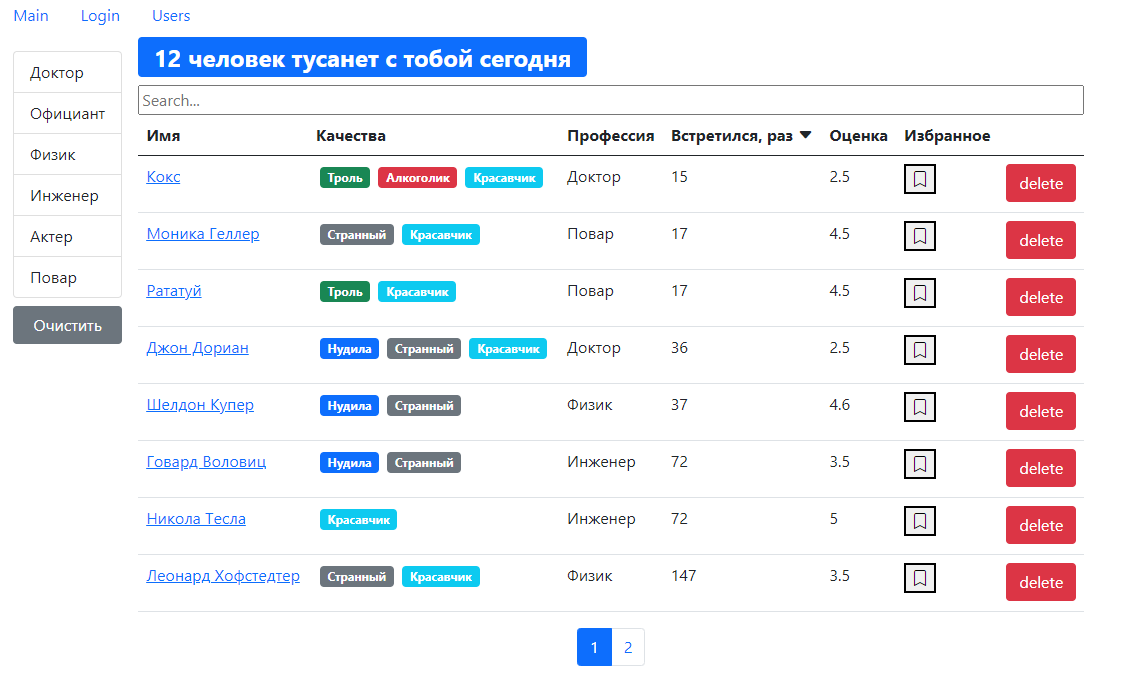
Task: Select Повар profession filter
Action: coord(68,277)
